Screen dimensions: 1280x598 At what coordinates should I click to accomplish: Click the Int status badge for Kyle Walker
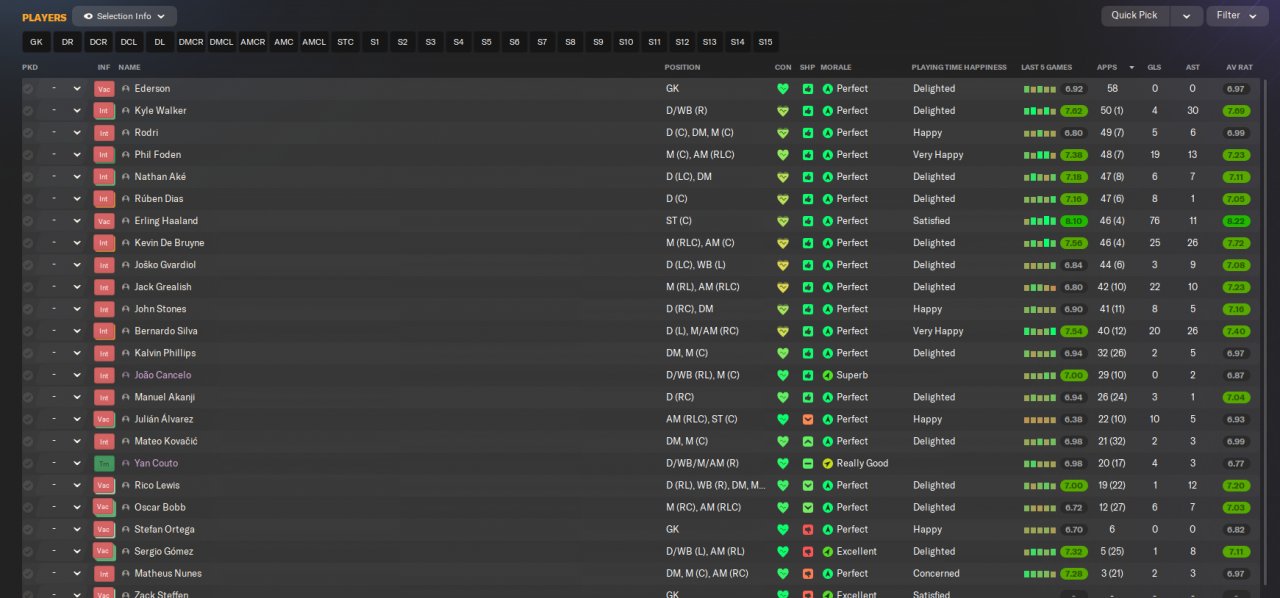click(104, 111)
